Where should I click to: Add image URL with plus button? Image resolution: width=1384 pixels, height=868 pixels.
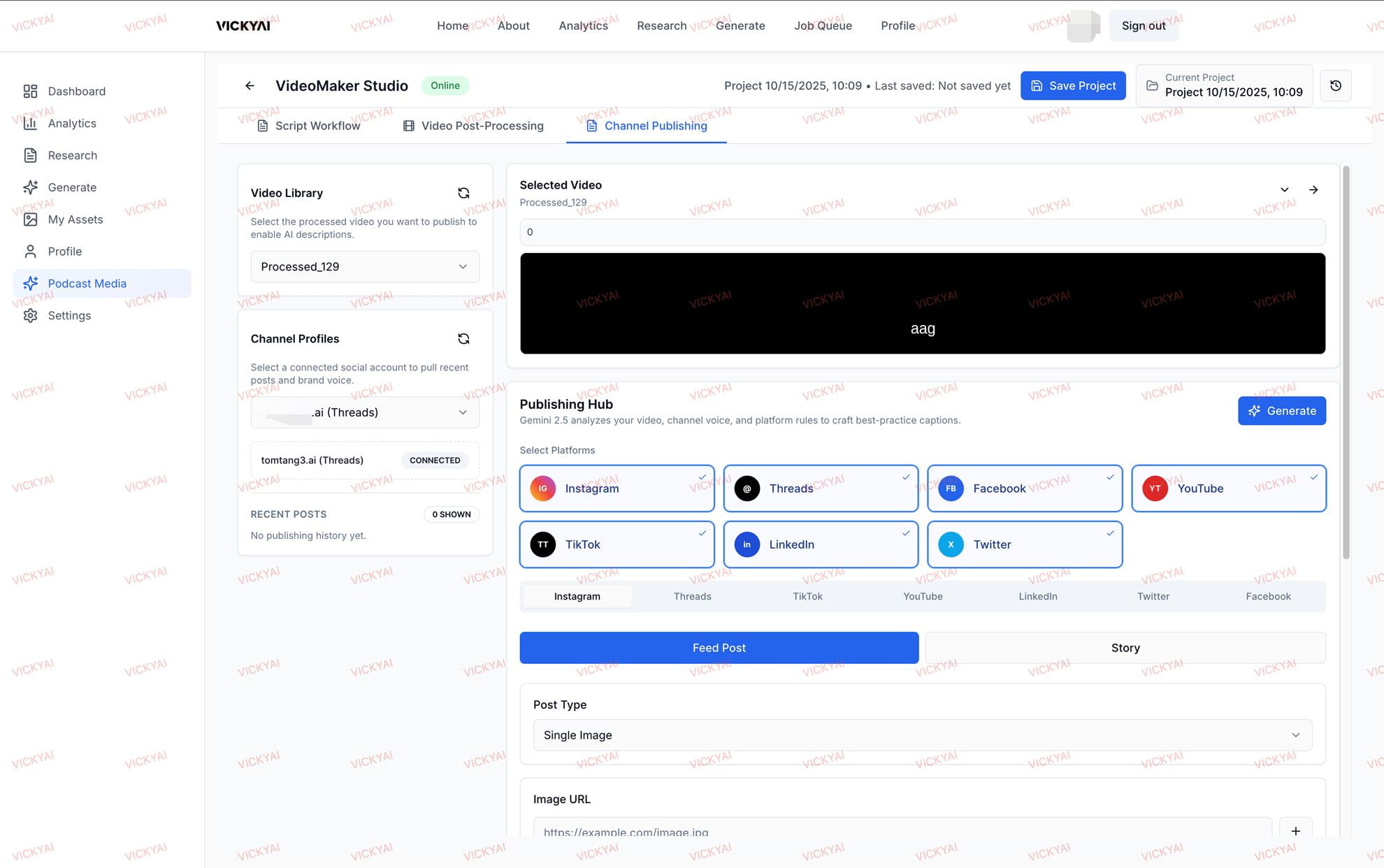point(1295,830)
